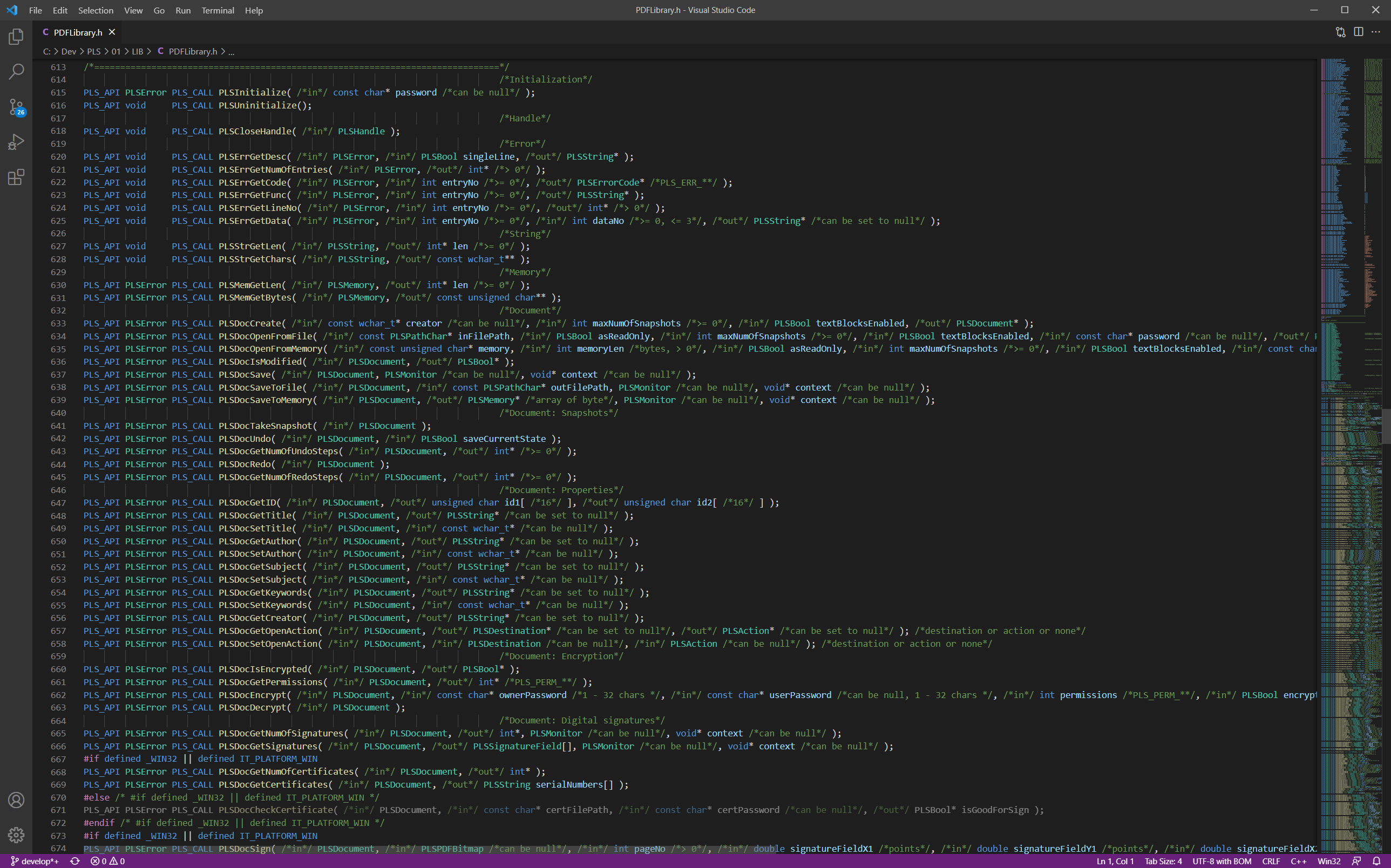Click #else directive on line 670
1391x868 pixels.
click(96, 797)
